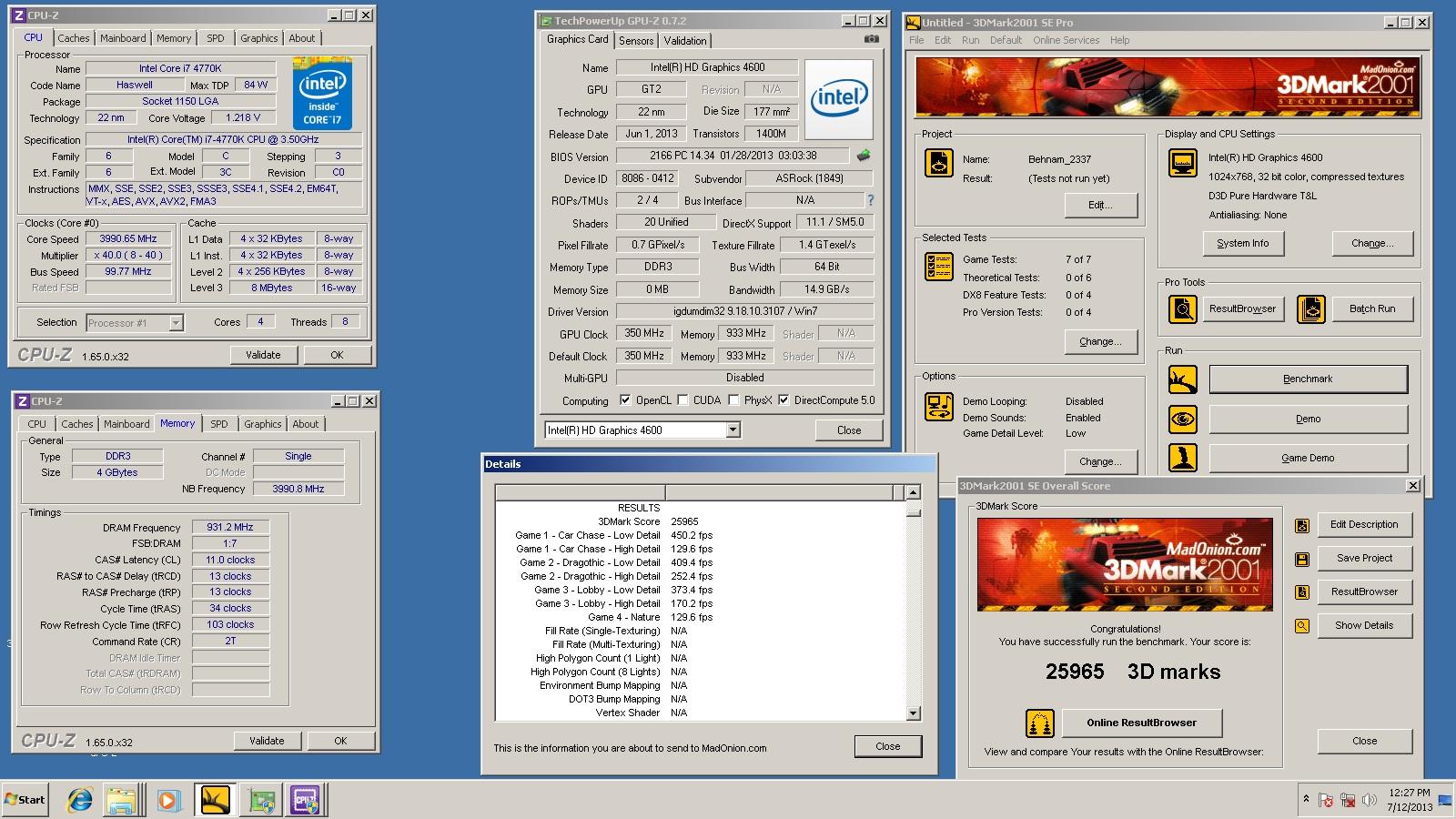
Task: Switch to SPD tab in top CPU-Z window
Action: tap(216, 38)
